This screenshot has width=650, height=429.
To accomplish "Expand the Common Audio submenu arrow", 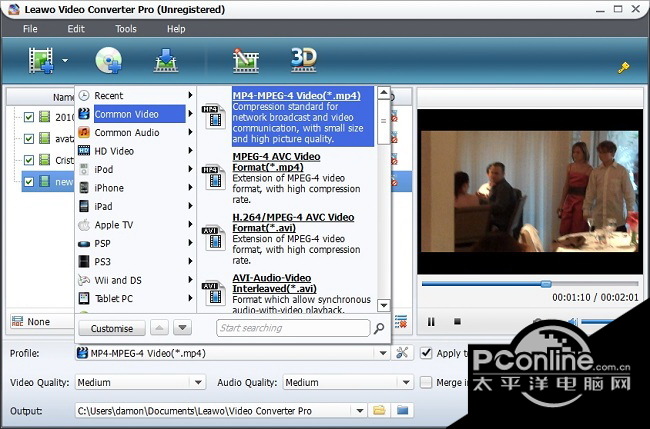I will pos(190,132).
